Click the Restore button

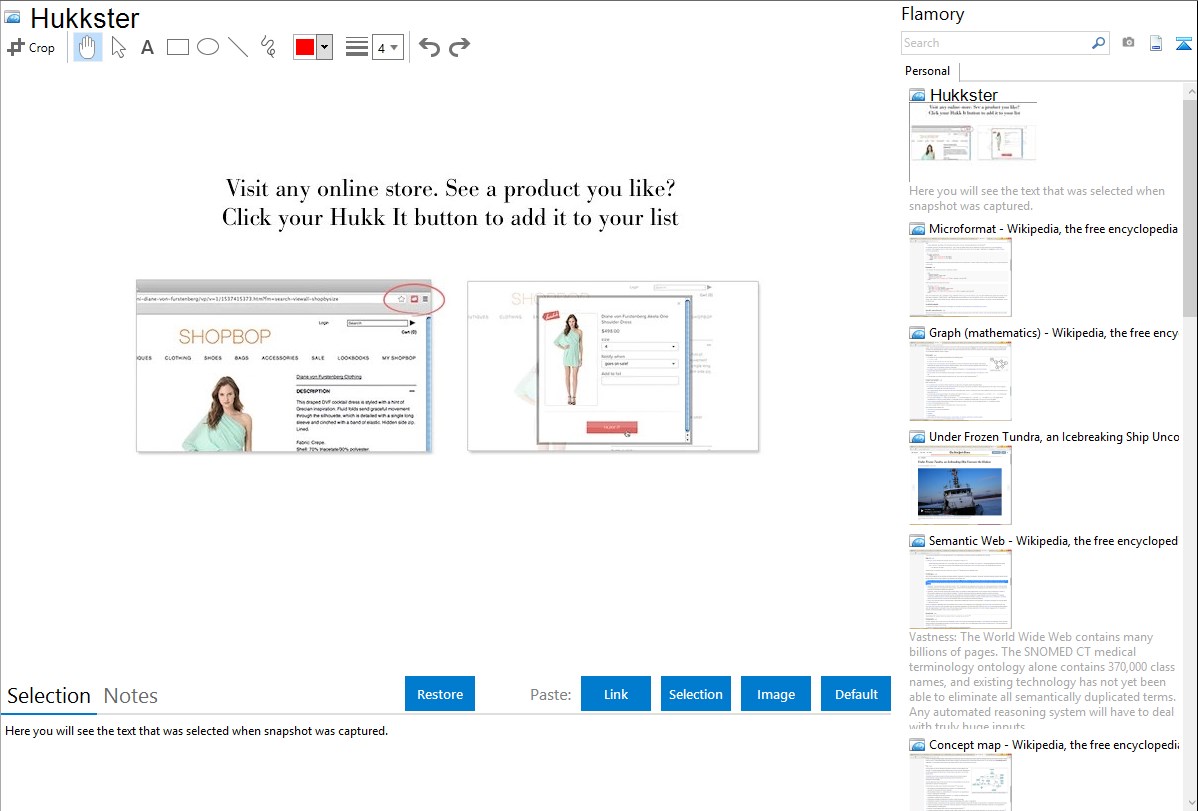[440, 694]
